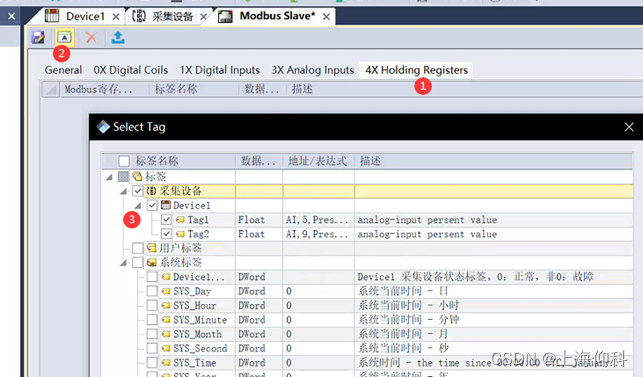643x377 pixels.
Task: Click the blue upload arrow toolbar icon
Action: click(x=118, y=38)
